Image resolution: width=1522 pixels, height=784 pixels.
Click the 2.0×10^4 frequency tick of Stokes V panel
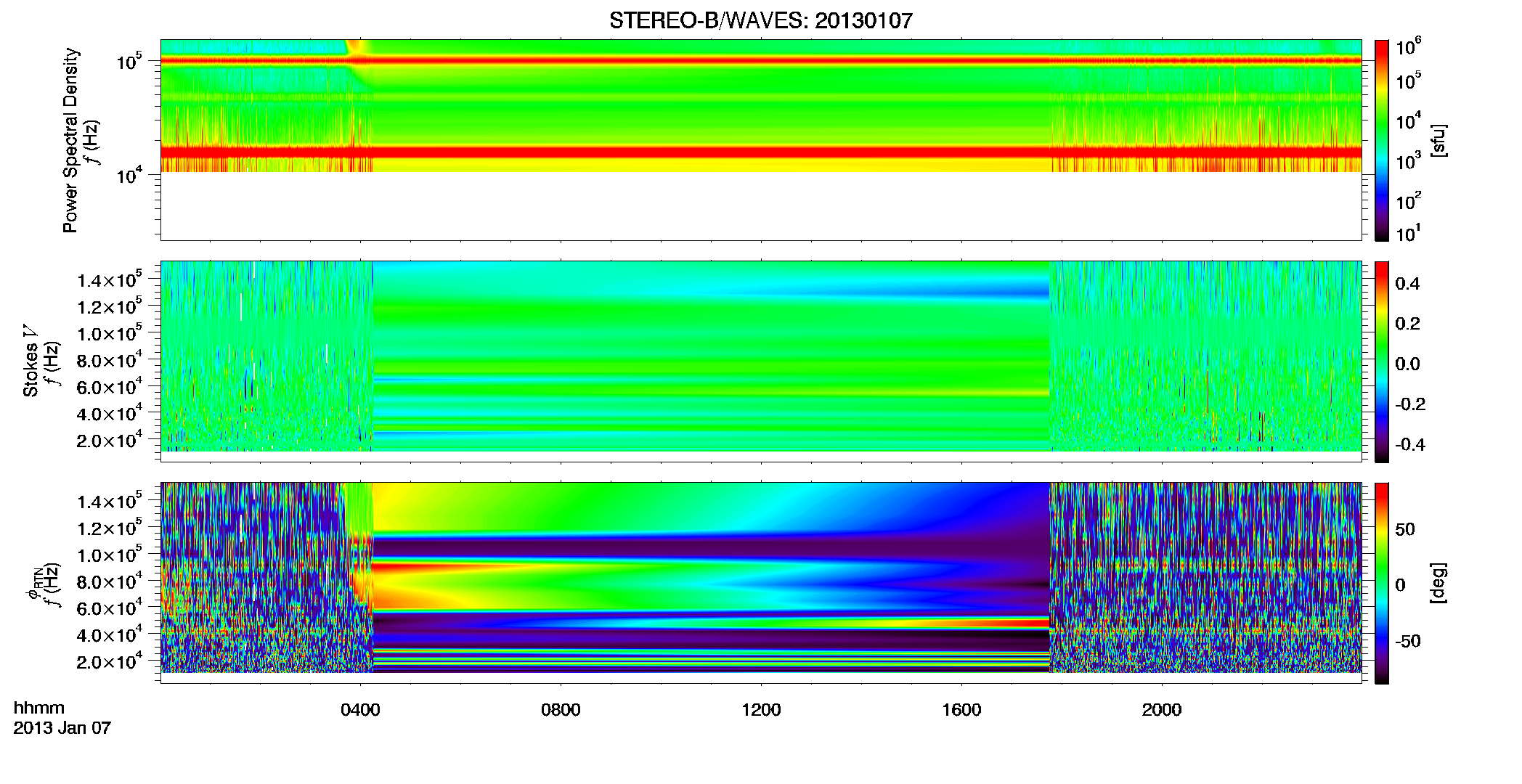110,439
